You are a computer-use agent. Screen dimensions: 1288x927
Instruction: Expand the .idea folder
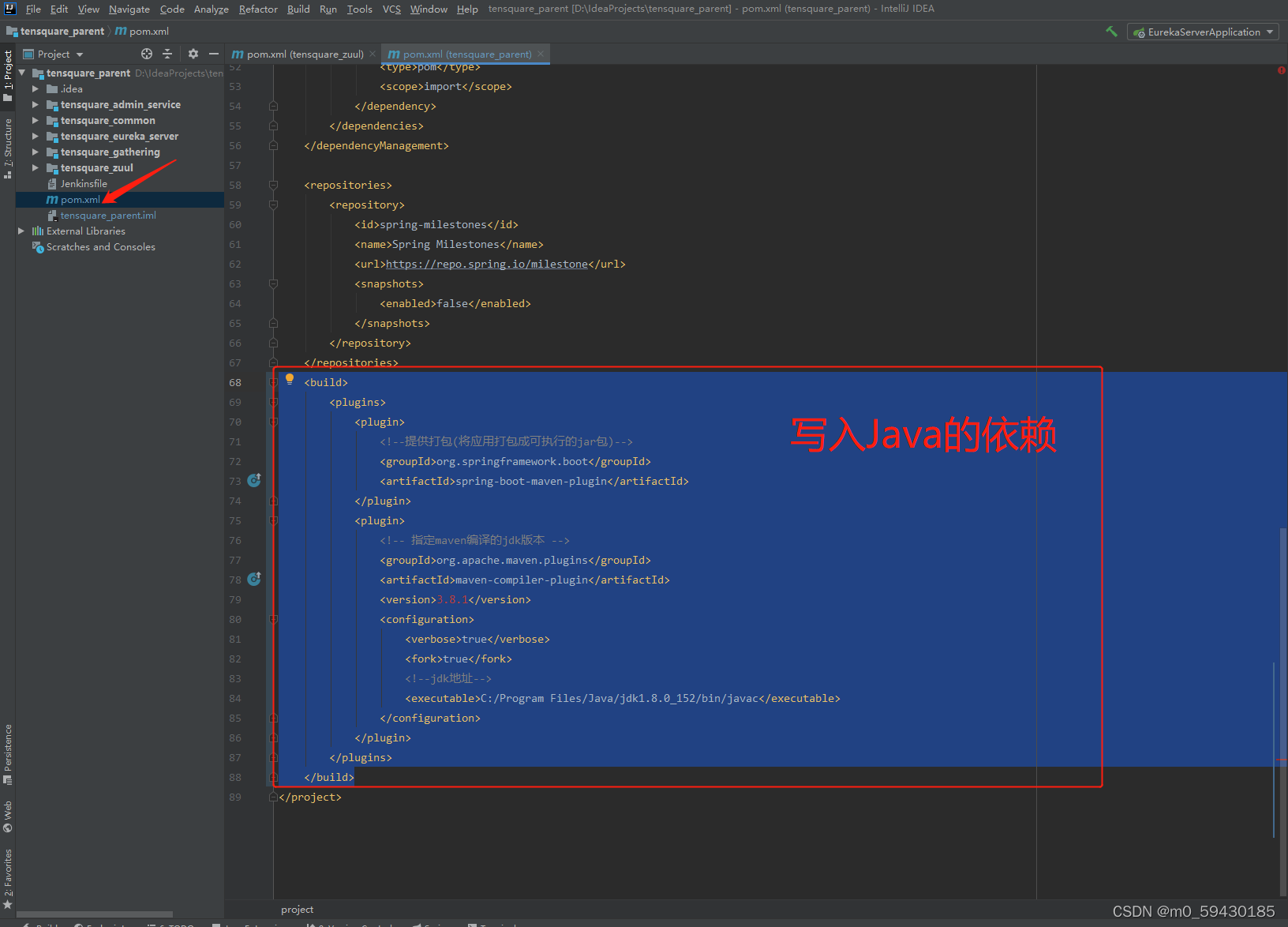pyautogui.click(x=35, y=88)
